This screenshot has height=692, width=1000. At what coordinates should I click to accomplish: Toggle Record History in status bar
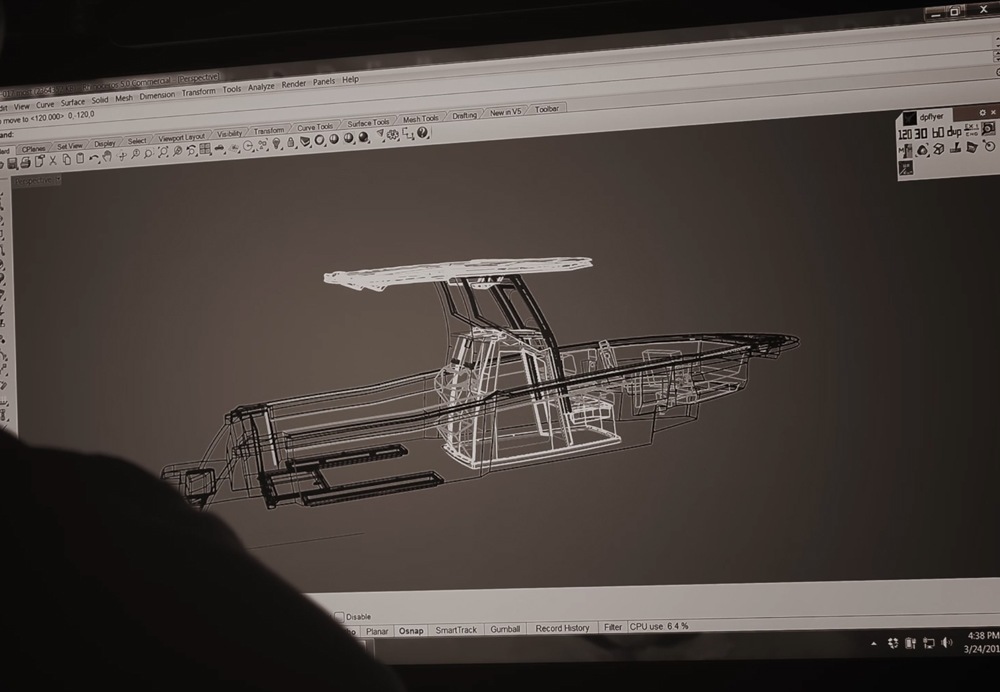click(562, 628)
